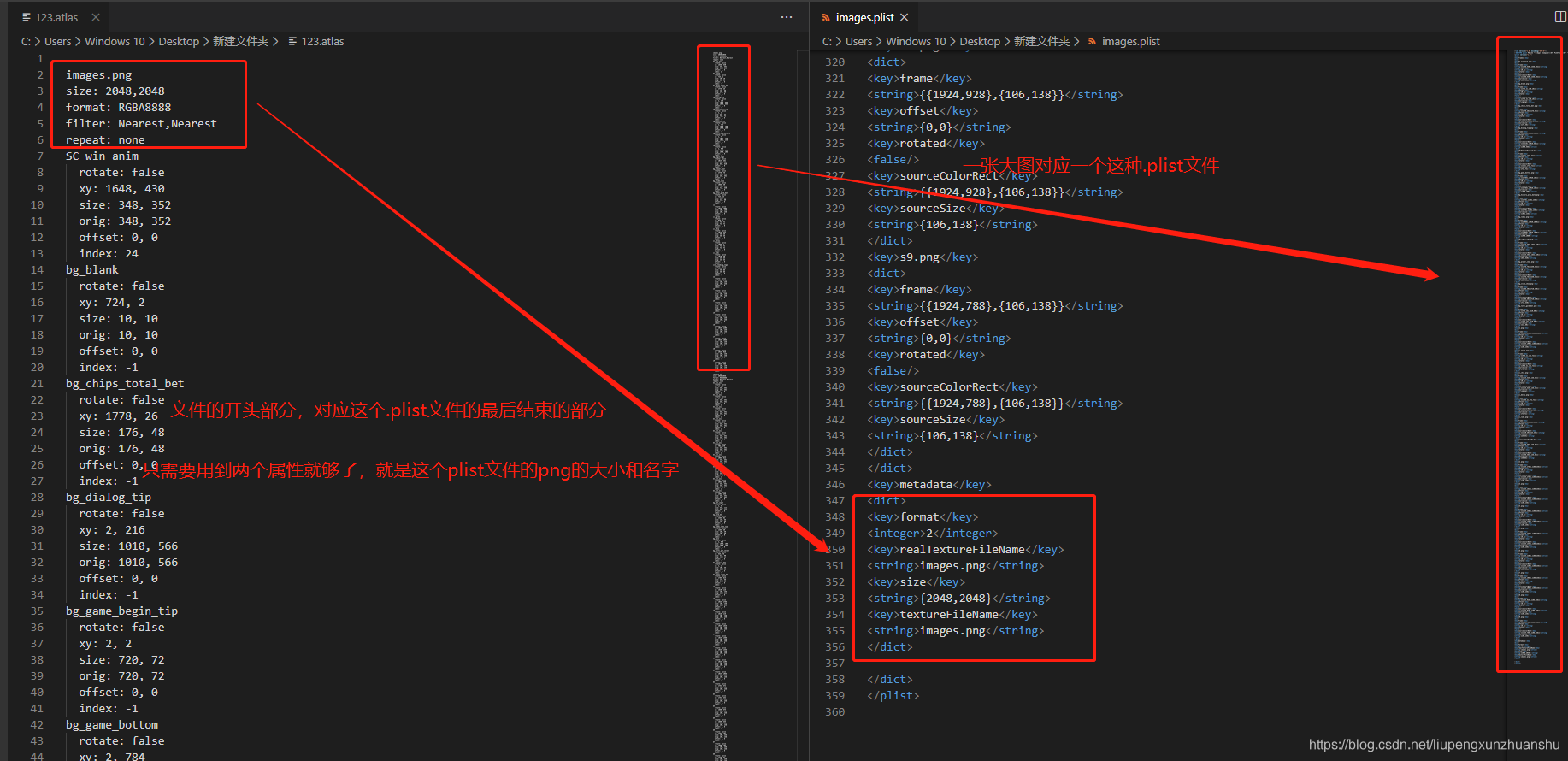Open the Windows 10 breadcrumb in the right editor

(x=916, y=41)
